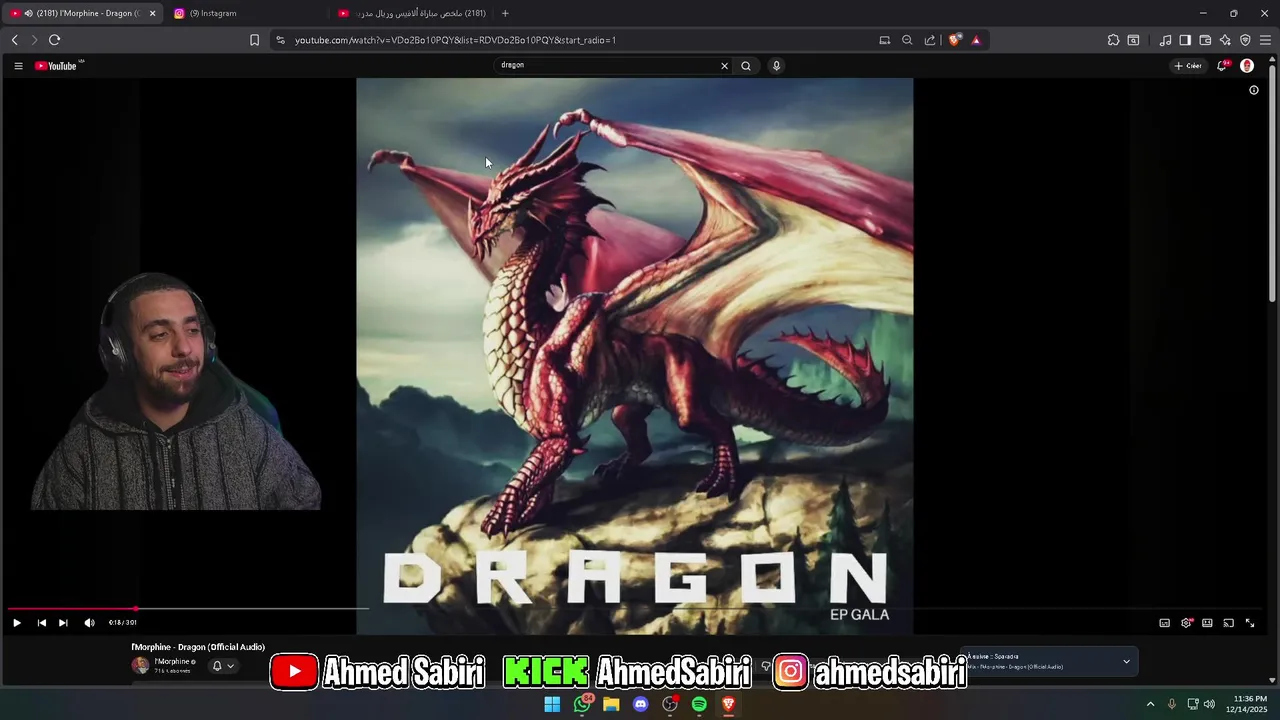Enter fullscreen video mode
Screen dimensions: 1280x720
1250,623
